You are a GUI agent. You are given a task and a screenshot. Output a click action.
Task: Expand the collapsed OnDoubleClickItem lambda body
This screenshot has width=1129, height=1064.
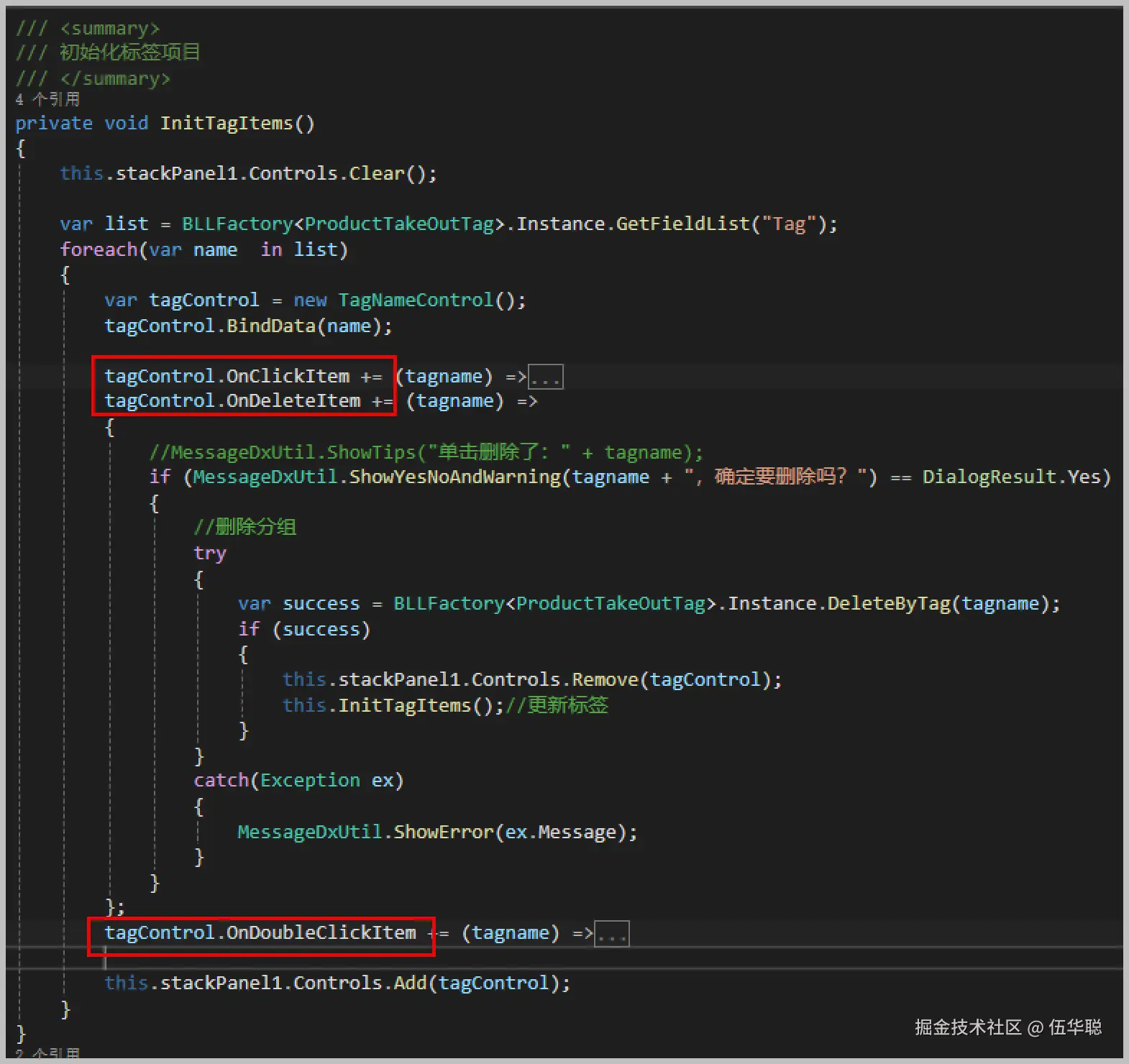612,933
